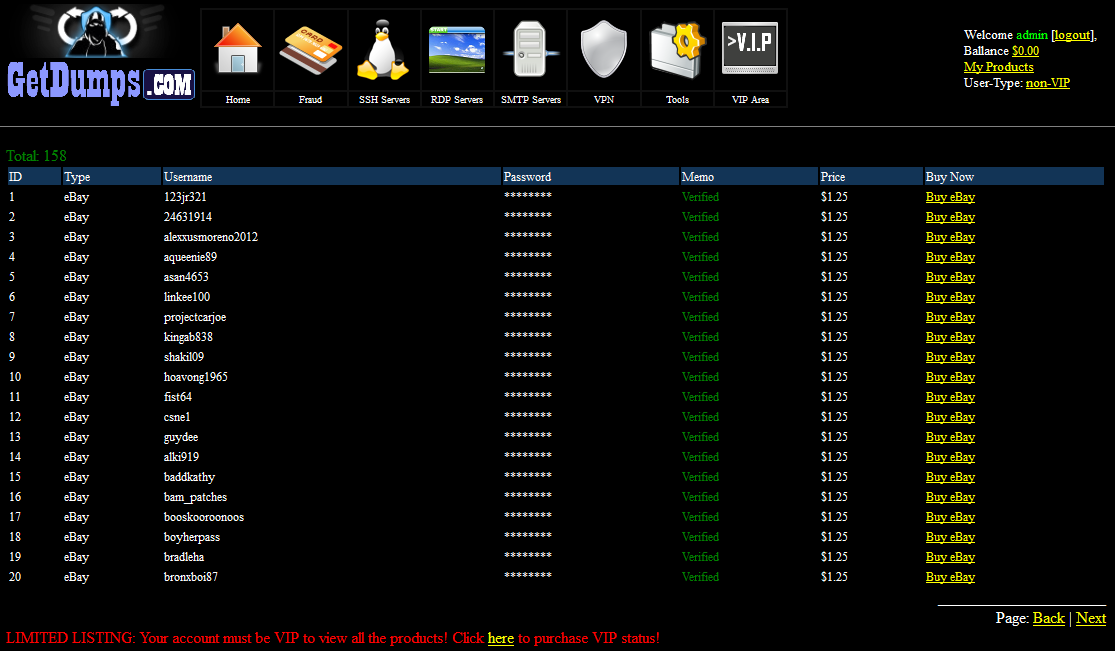Click the ID cell reading 15
The image size is (1115, 651).
[15, 477]
